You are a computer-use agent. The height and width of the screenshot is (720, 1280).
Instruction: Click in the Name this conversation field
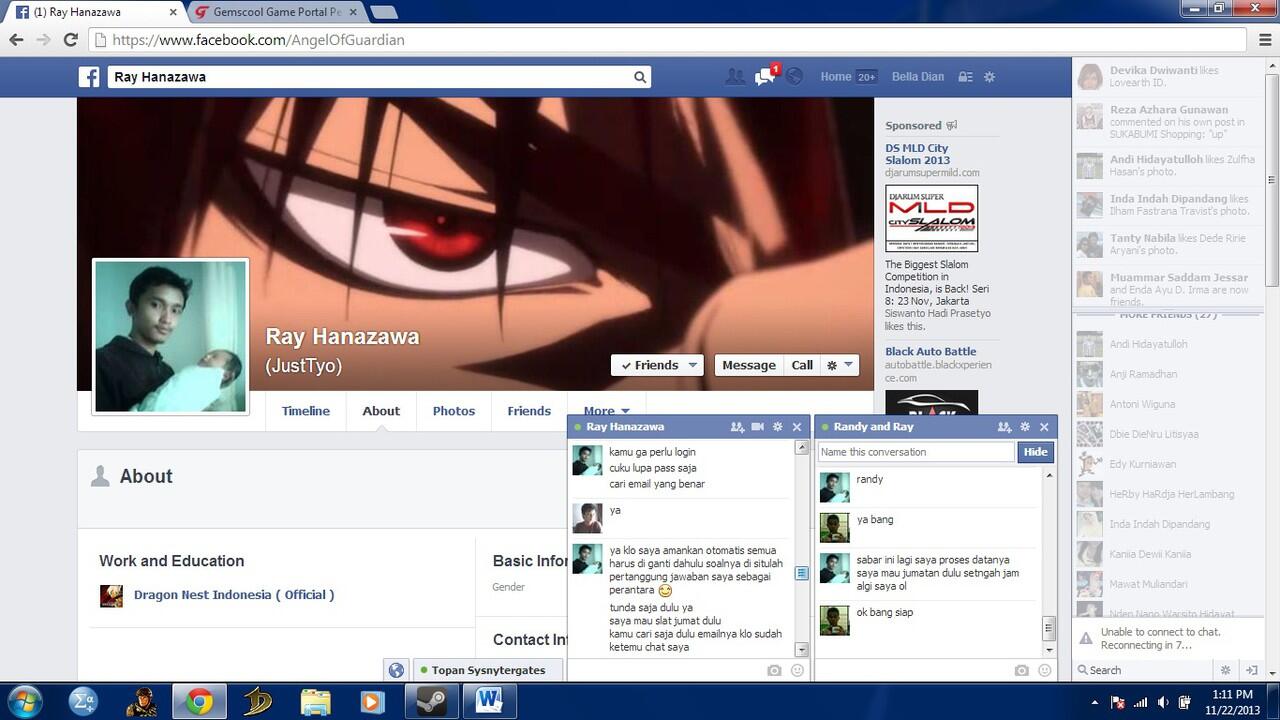click(916, 452)
